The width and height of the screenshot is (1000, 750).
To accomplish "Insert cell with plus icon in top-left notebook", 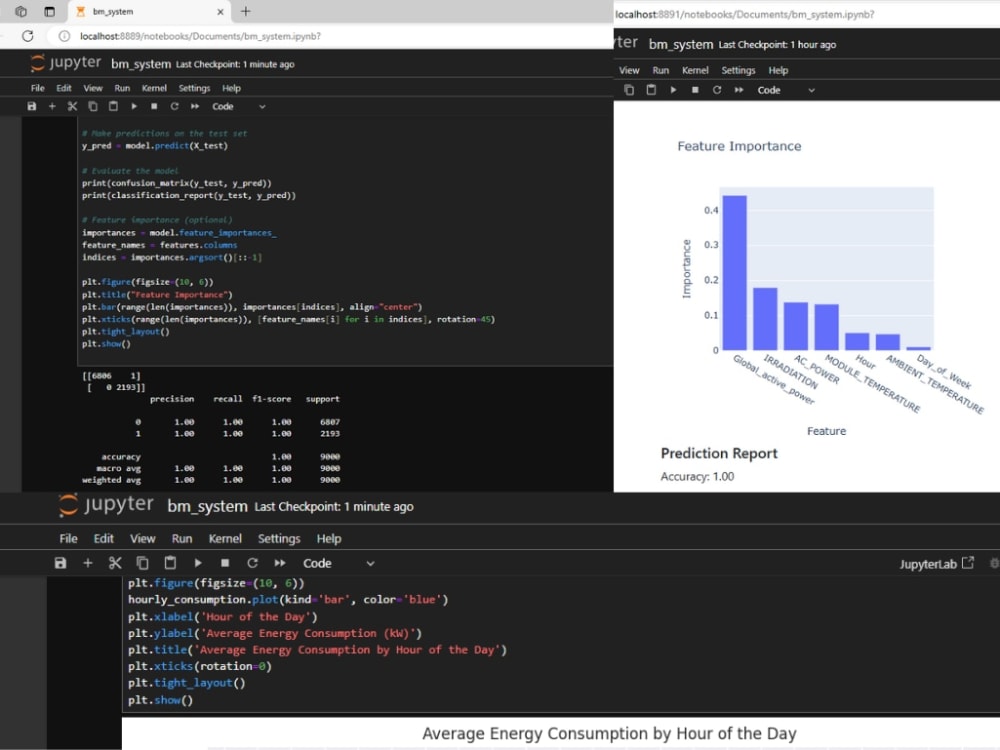I will 52,107.
